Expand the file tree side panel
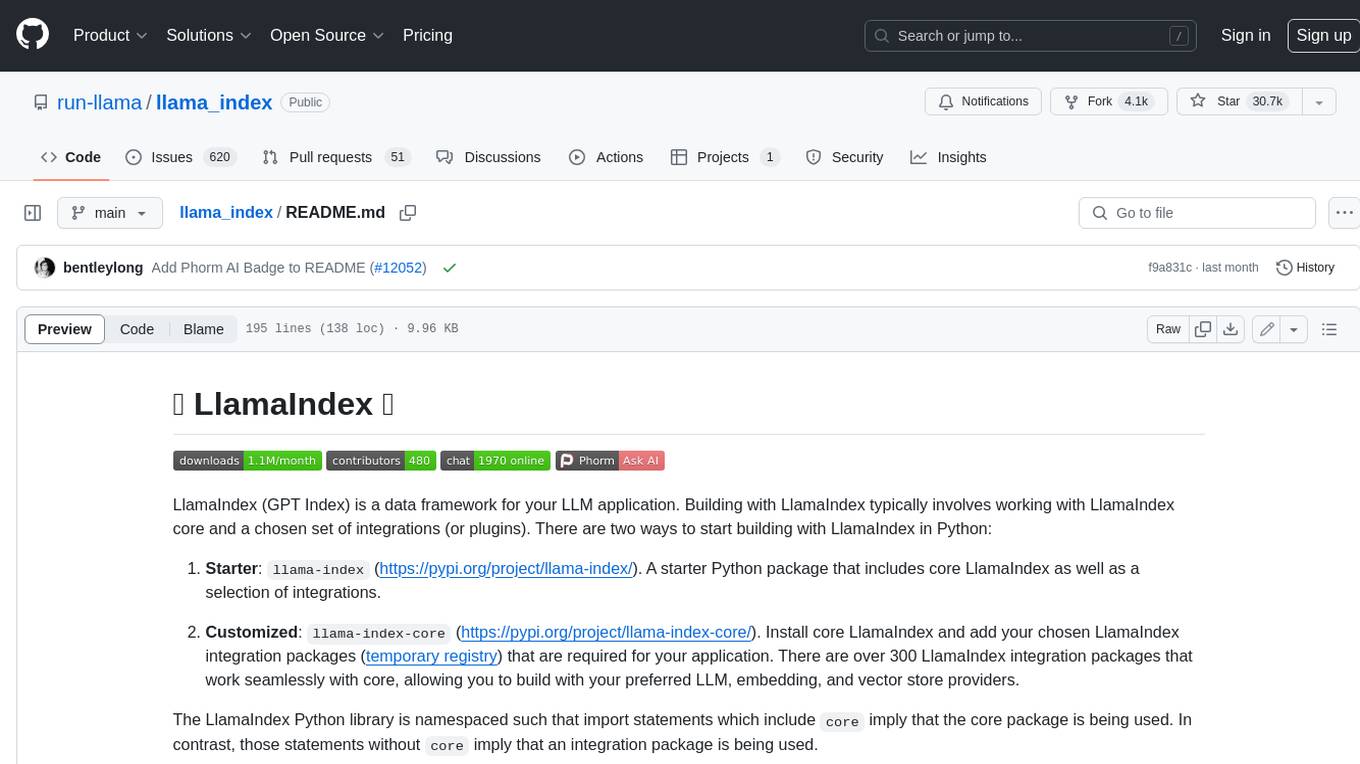Screen dimensions: 1360x764 pyautogui.click(x=32, y=213)
